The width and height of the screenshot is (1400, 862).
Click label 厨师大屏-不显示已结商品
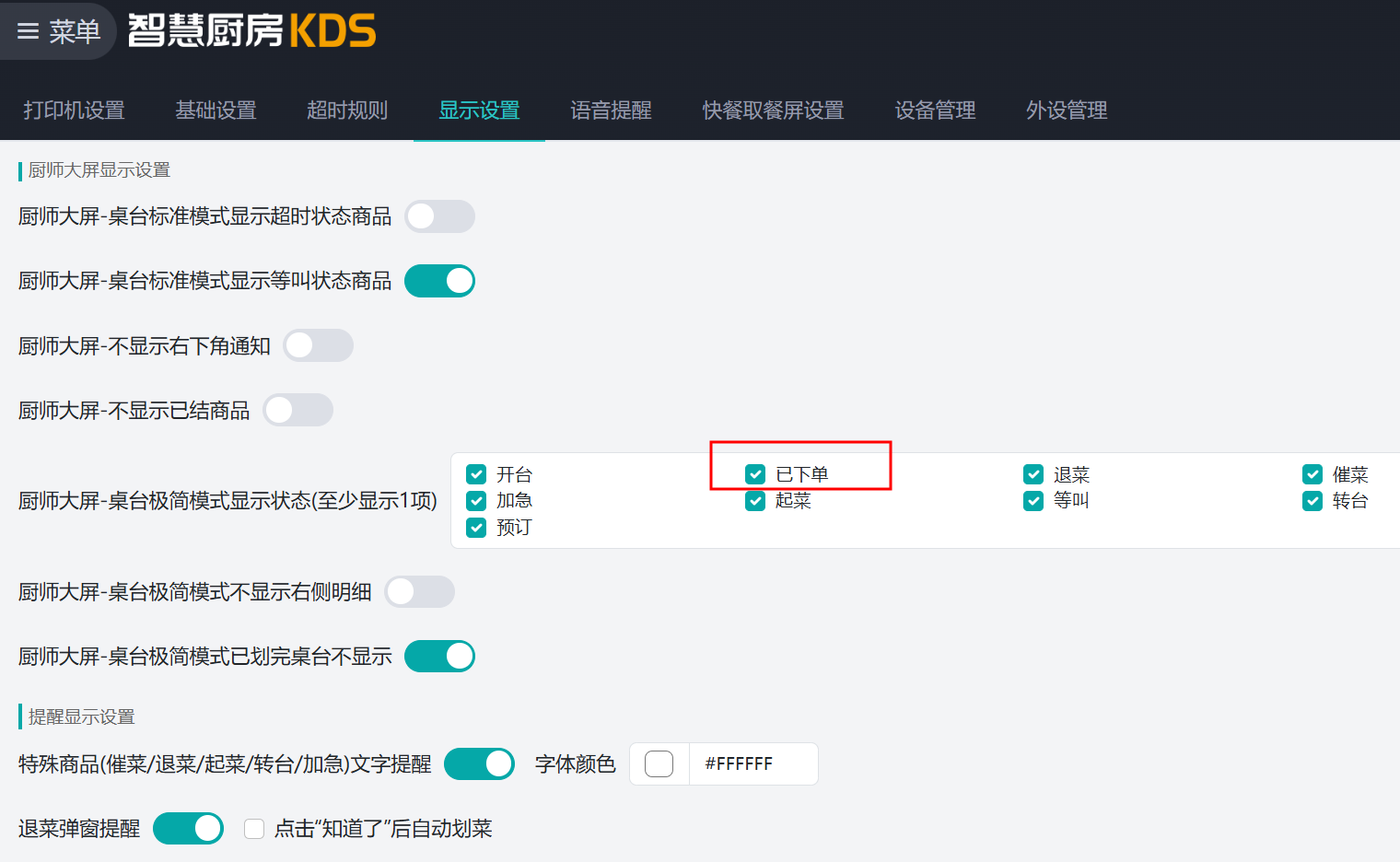(x=134, y=410)
